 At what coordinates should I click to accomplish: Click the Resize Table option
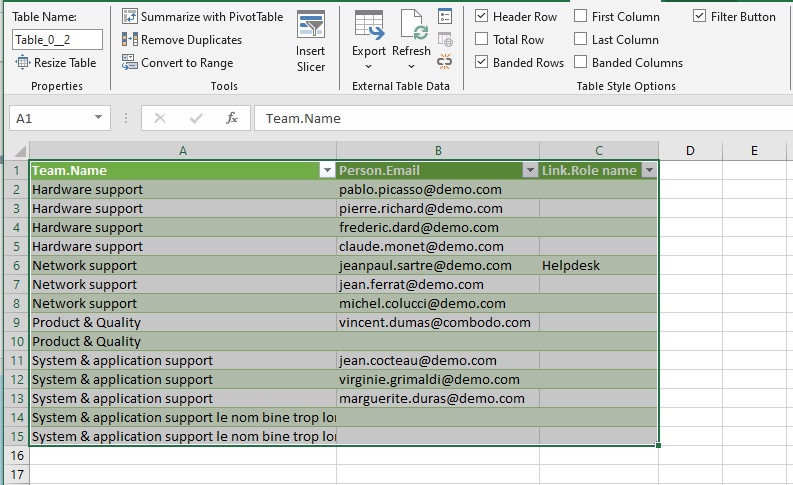pos(56,63)
